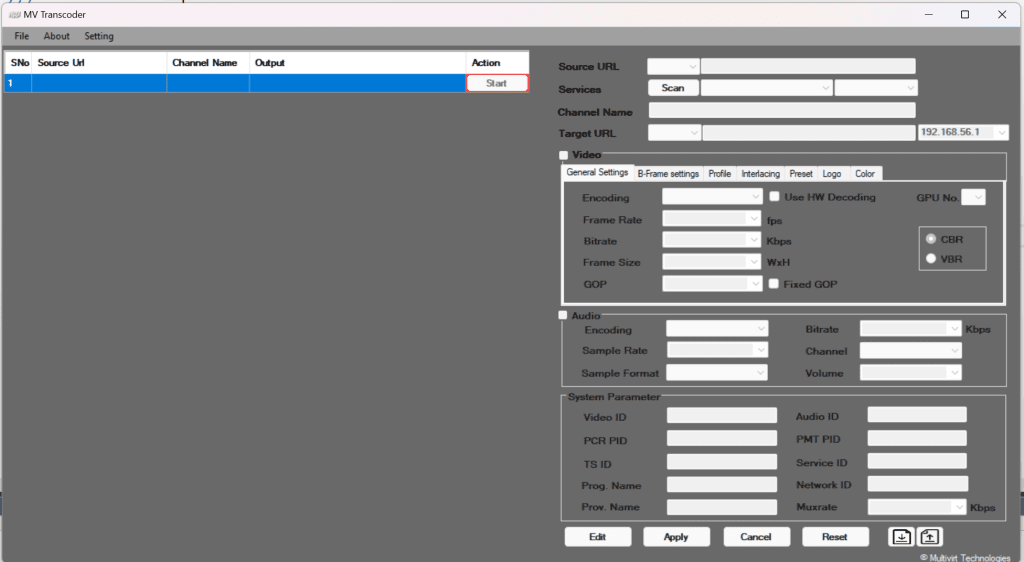Switch to the B-Frame settings tab
This screenshot has height=562, width=1024.
point(668,174)
